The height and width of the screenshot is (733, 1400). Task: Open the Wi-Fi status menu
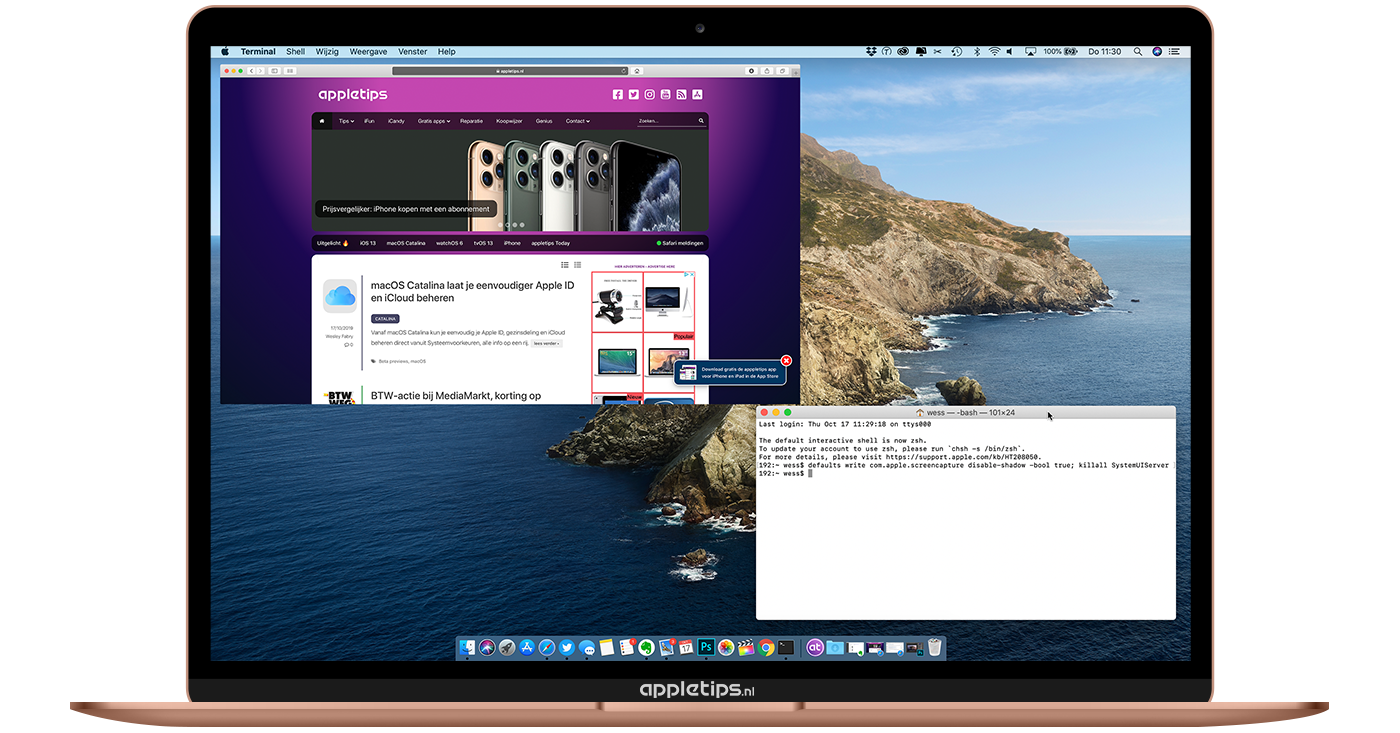point(994,51)
